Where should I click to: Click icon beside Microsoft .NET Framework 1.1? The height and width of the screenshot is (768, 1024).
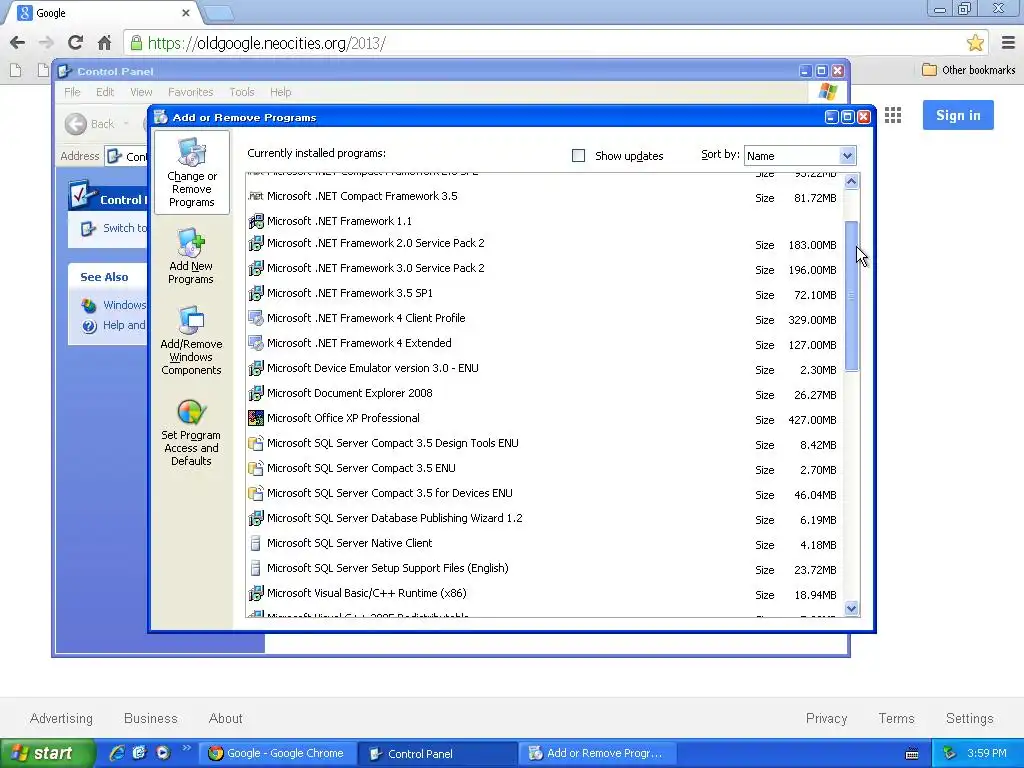point(256,221)
